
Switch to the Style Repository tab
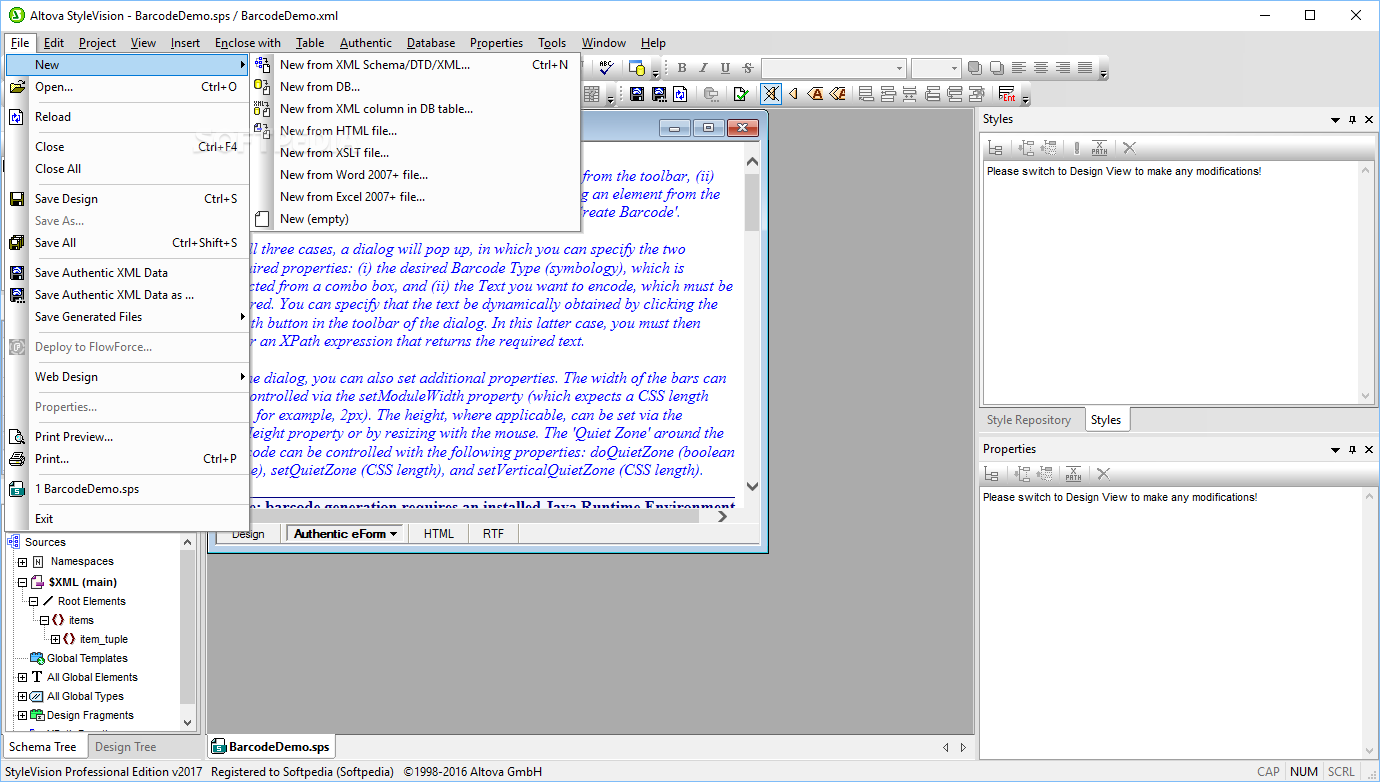coord(1029,420)
